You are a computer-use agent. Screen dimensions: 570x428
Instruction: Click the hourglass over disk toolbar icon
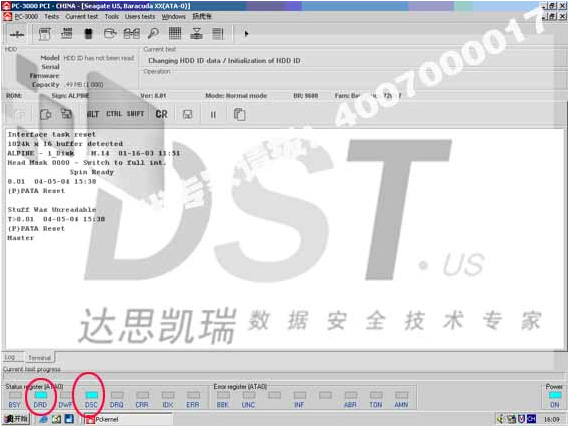197,34
